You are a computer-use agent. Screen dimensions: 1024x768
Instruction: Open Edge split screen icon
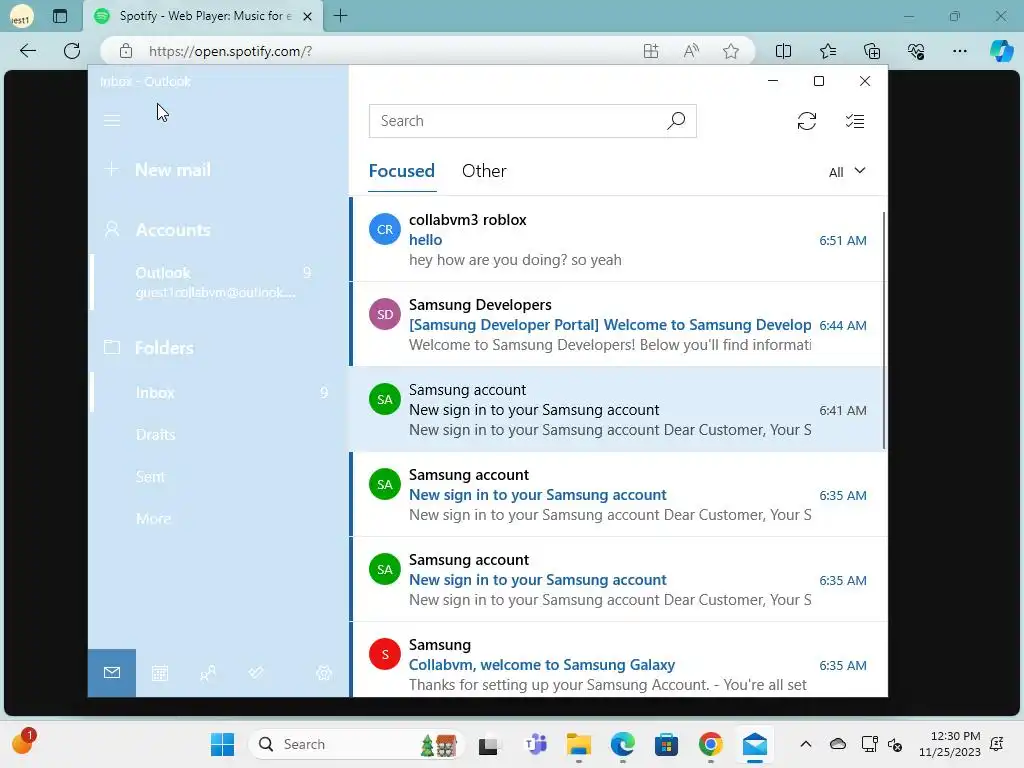pos(783,51)
